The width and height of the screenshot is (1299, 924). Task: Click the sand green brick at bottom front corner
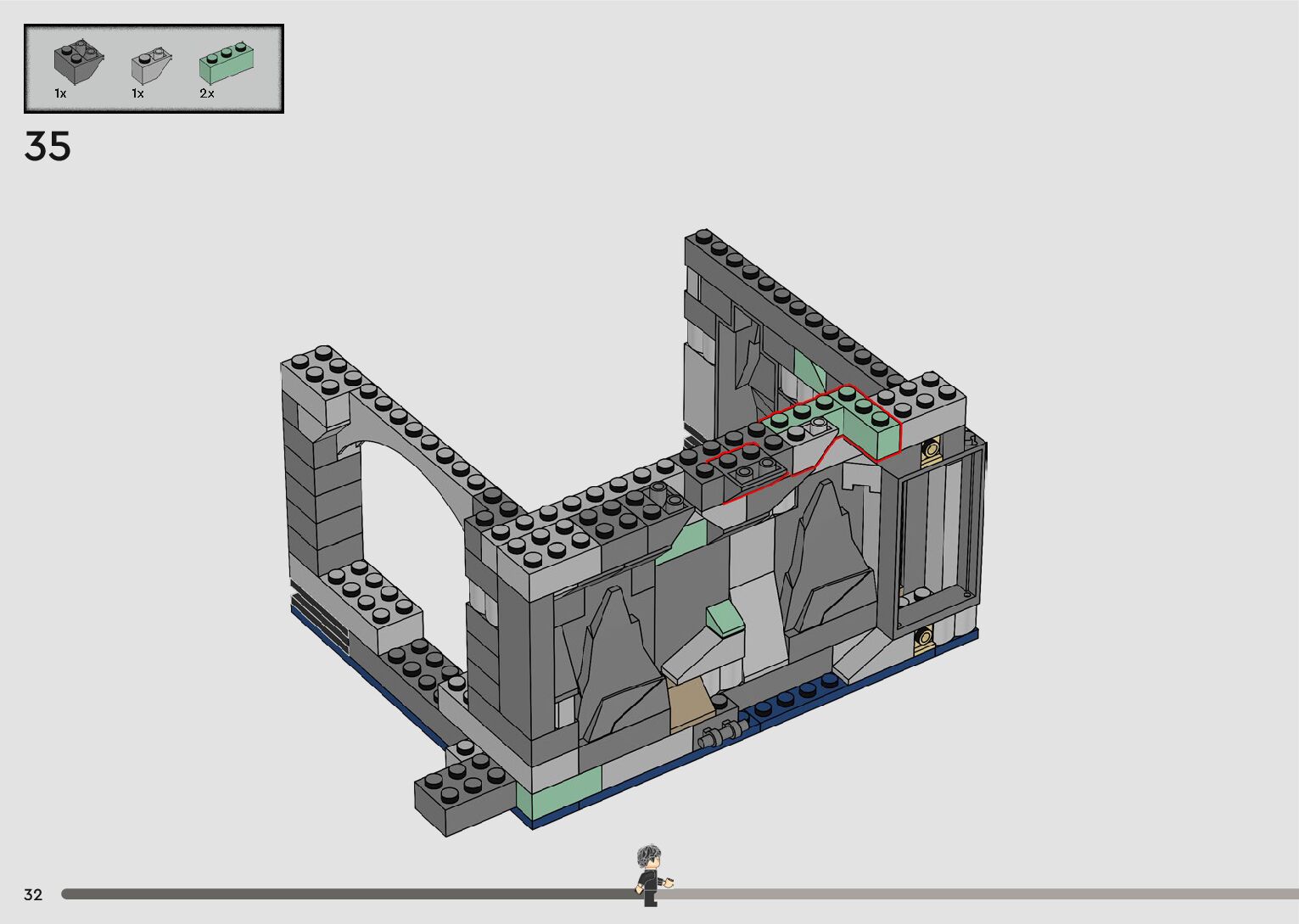(x=556, y=793)
